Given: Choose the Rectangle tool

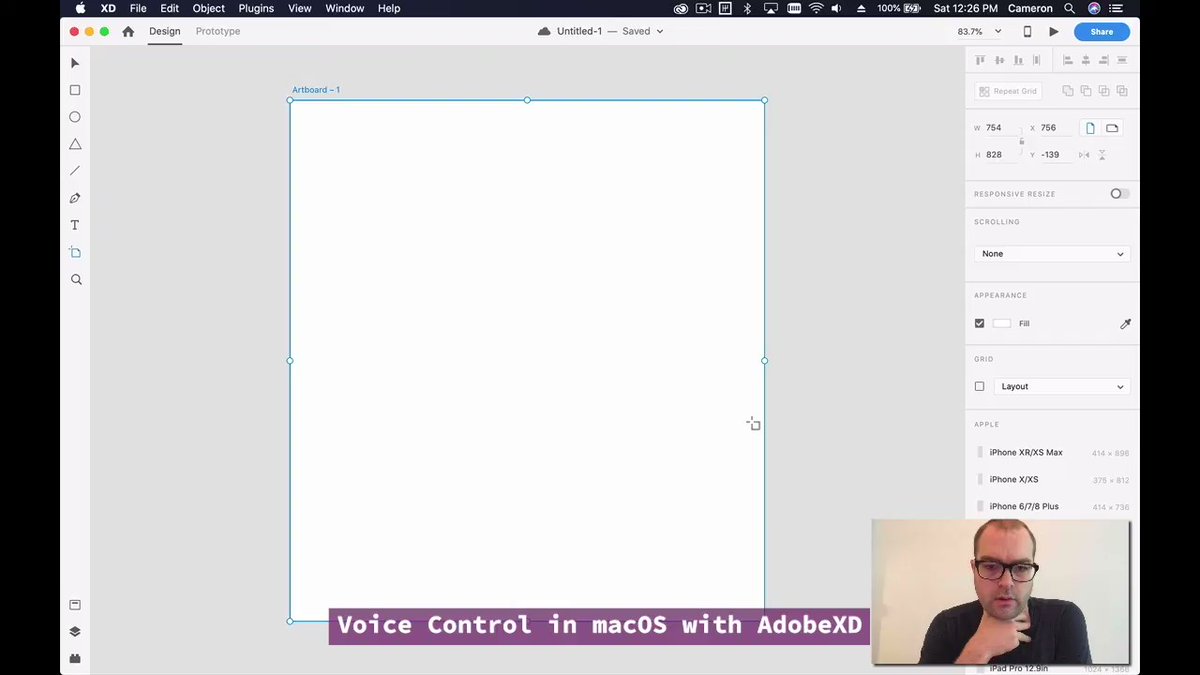Looking at the screenshot, I should coord(75,90).
